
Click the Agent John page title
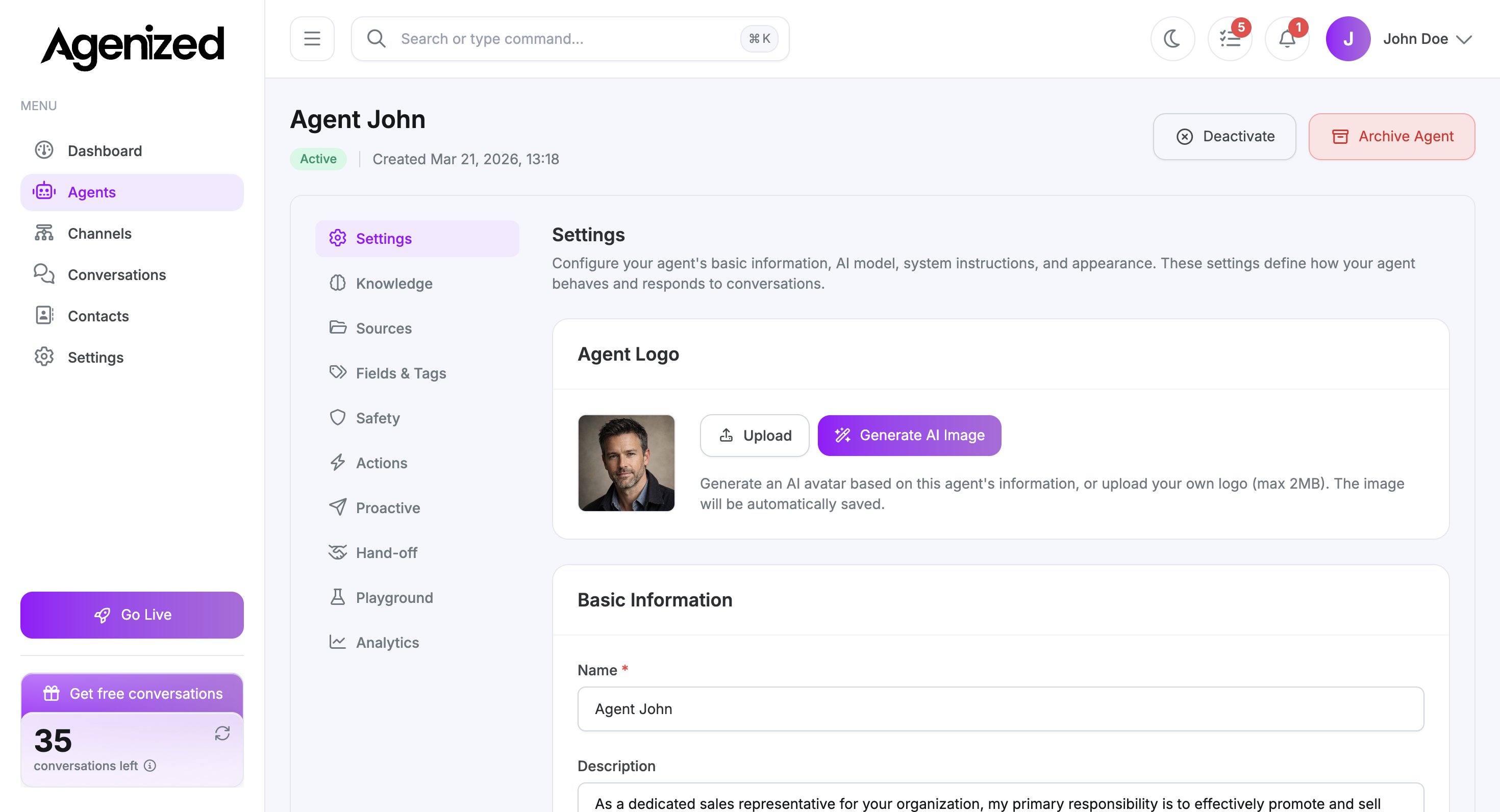pyautogui.click(x=358, y=119)
